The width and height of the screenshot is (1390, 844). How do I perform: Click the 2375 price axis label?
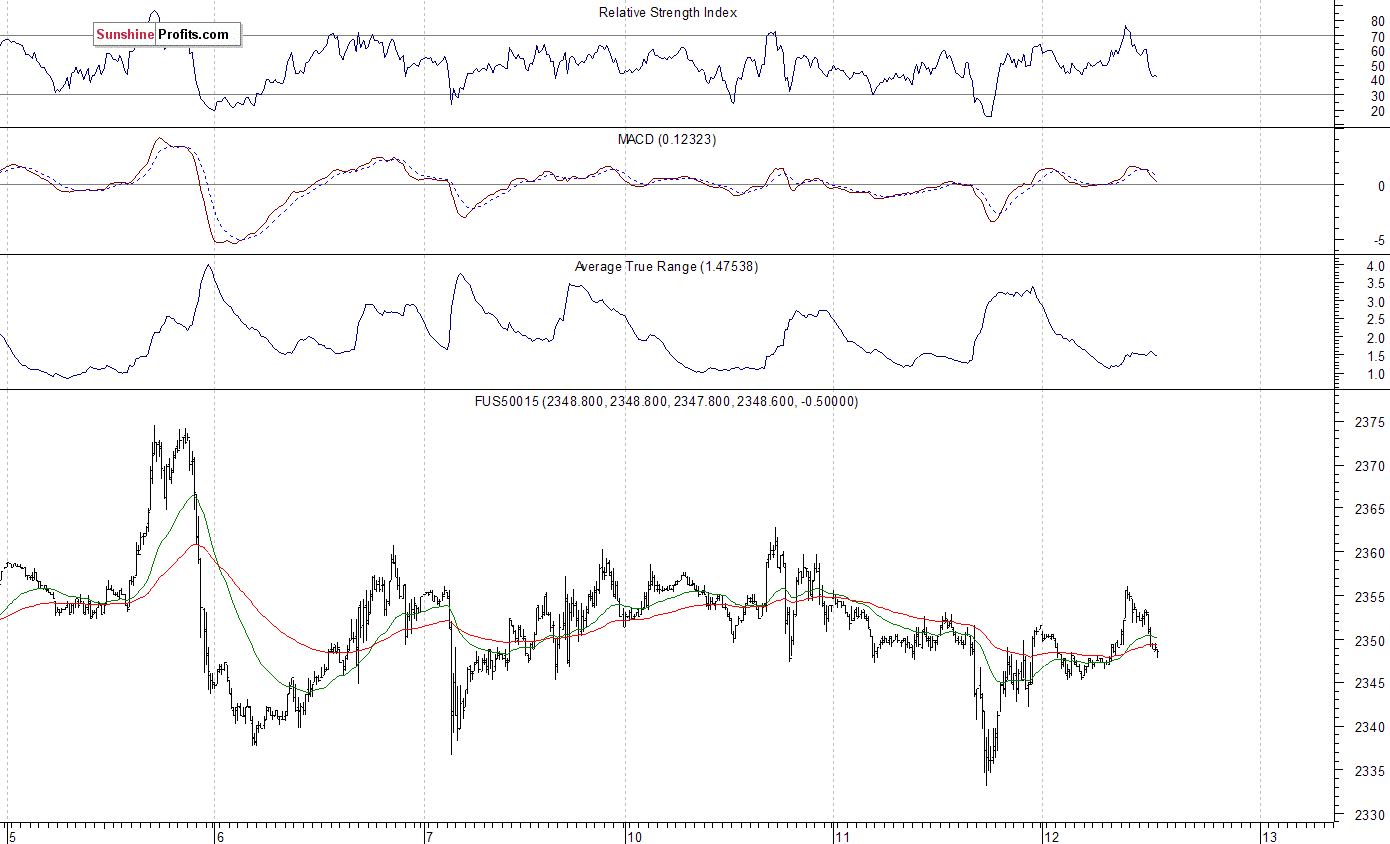(x=1371, y=423)
